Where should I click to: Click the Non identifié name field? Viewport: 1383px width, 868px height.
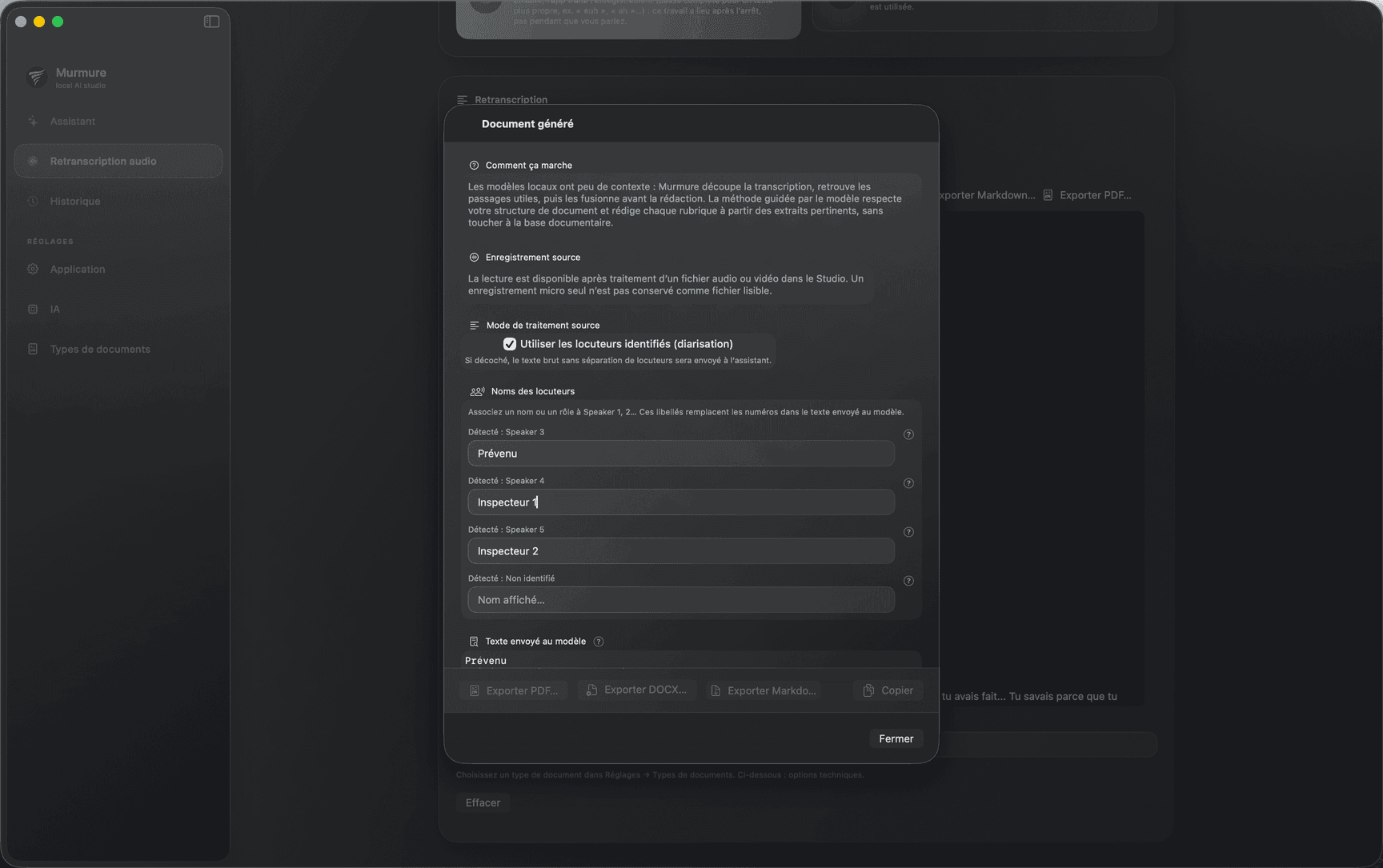pyautogui.click(x=681, y=600)
